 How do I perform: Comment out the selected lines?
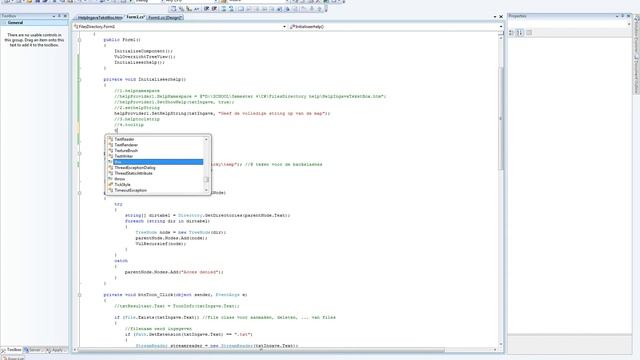click(x=224, y=9)
